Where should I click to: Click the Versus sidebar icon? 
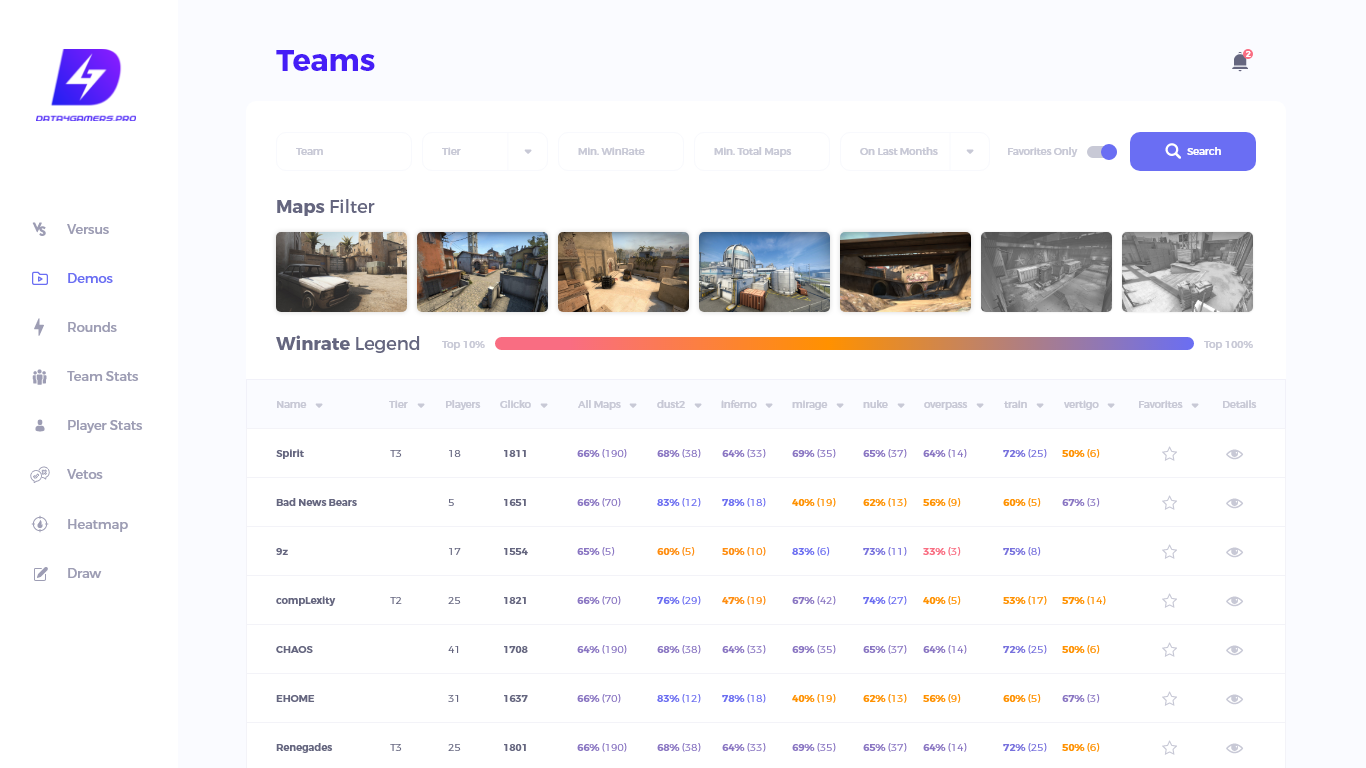[x=40, y=229]
